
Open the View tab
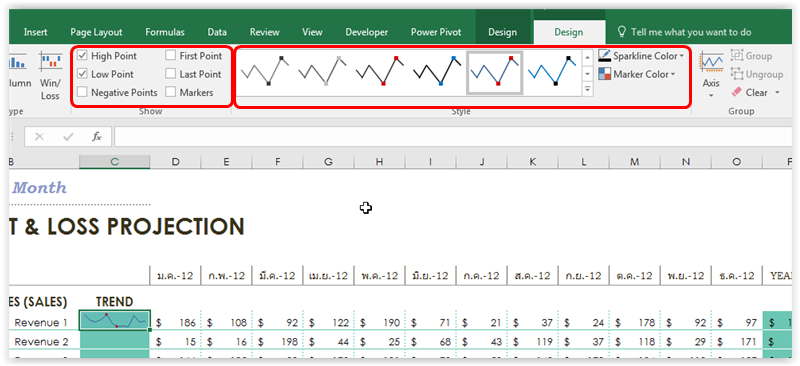(312, 32)
